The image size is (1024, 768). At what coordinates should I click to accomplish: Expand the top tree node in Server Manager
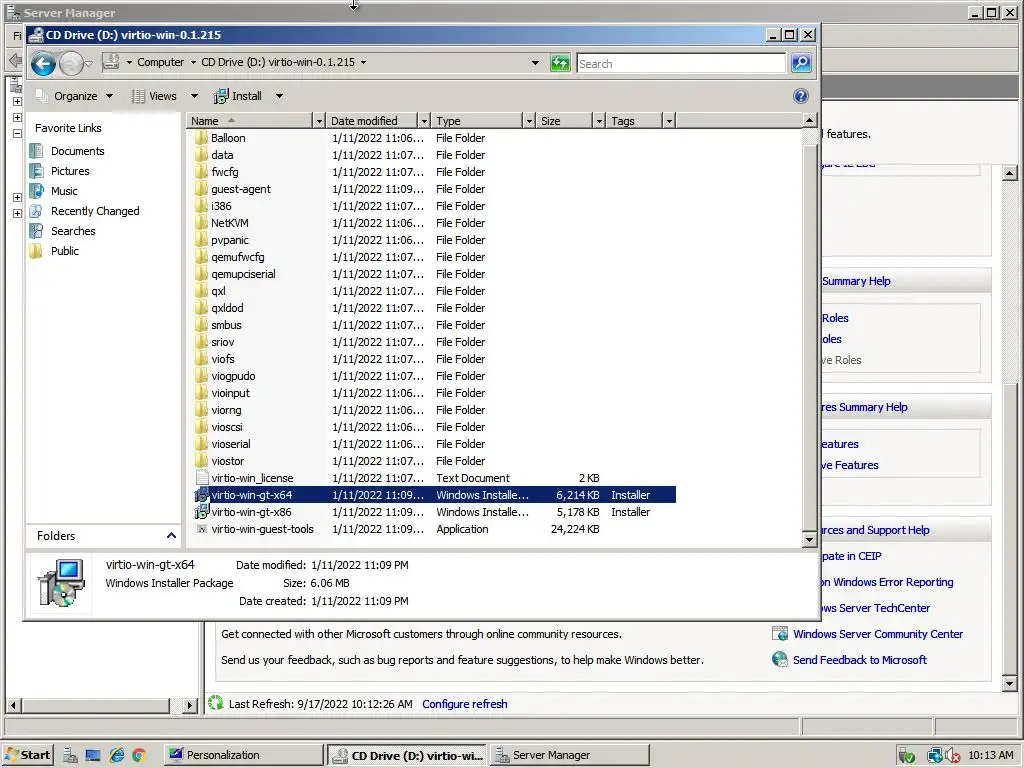click(x=17, y=101)
